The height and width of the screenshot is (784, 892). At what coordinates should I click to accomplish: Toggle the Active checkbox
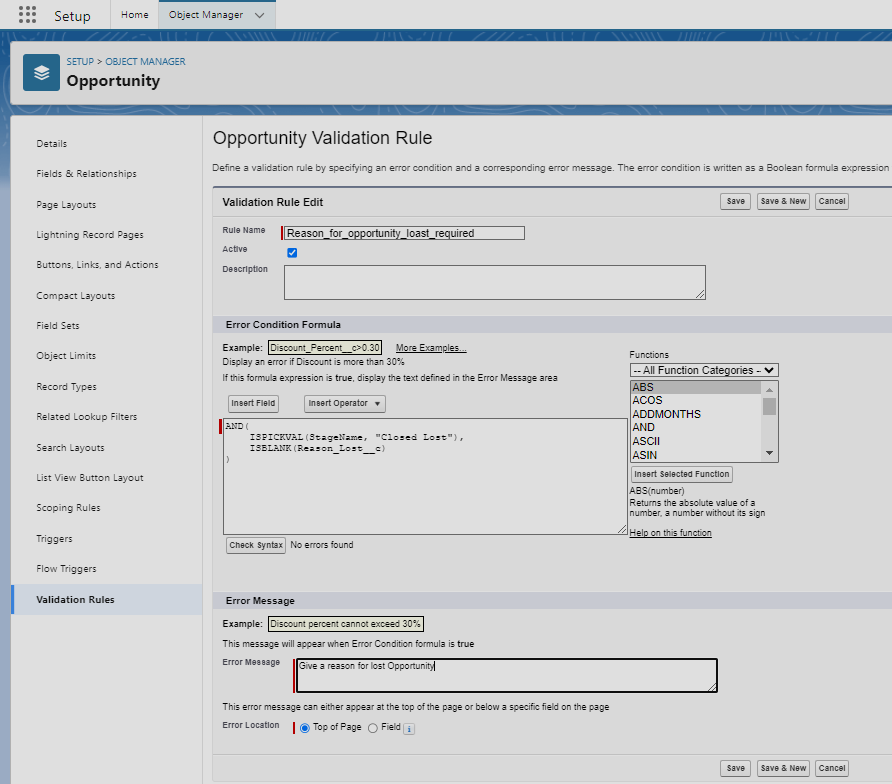[x=292, y=253]
